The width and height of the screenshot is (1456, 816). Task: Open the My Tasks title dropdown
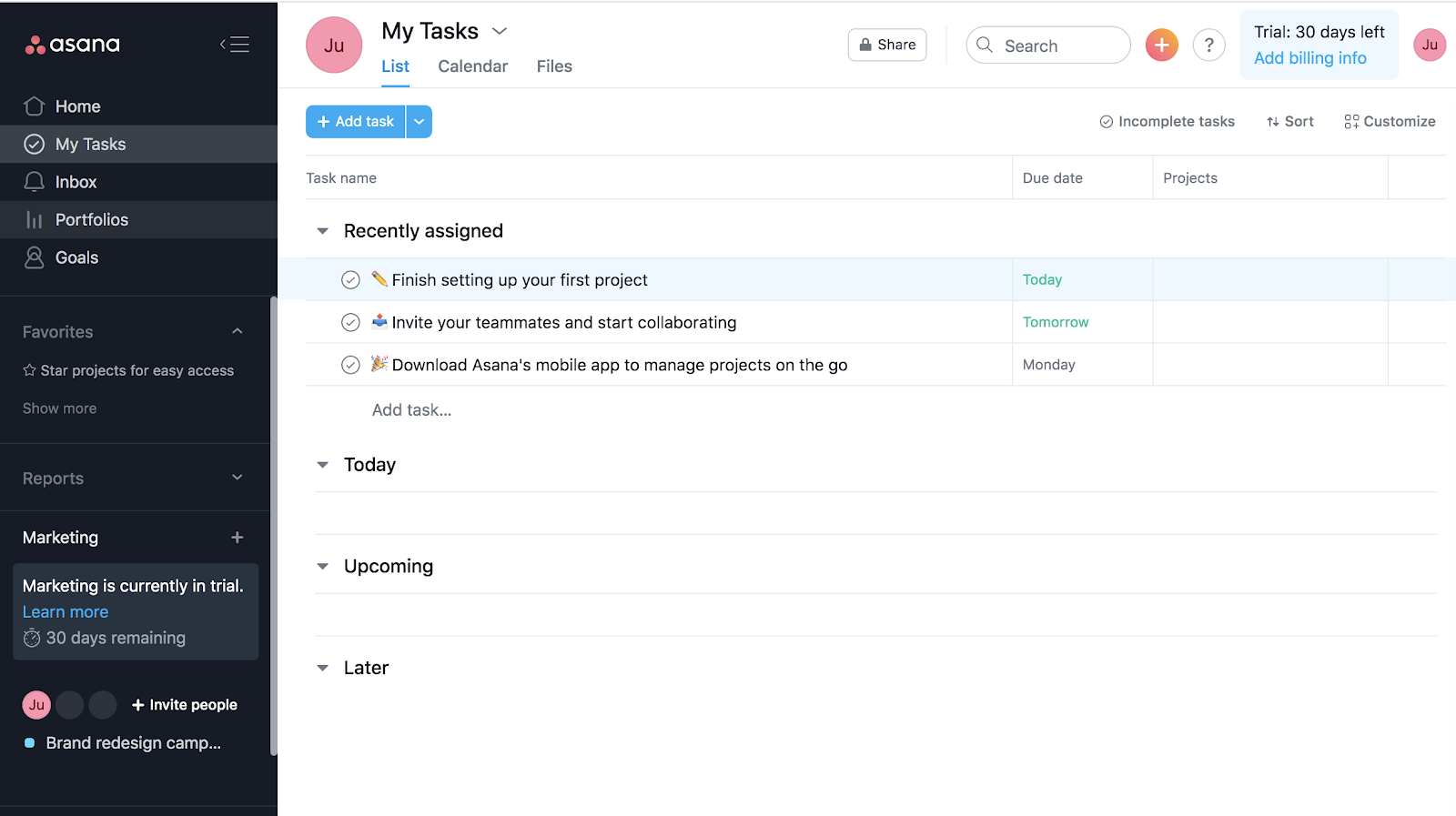500,31
